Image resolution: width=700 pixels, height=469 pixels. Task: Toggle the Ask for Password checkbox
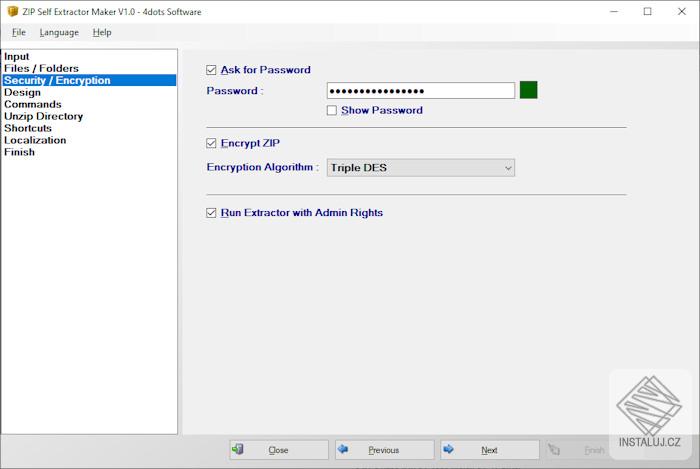(211, 70)
